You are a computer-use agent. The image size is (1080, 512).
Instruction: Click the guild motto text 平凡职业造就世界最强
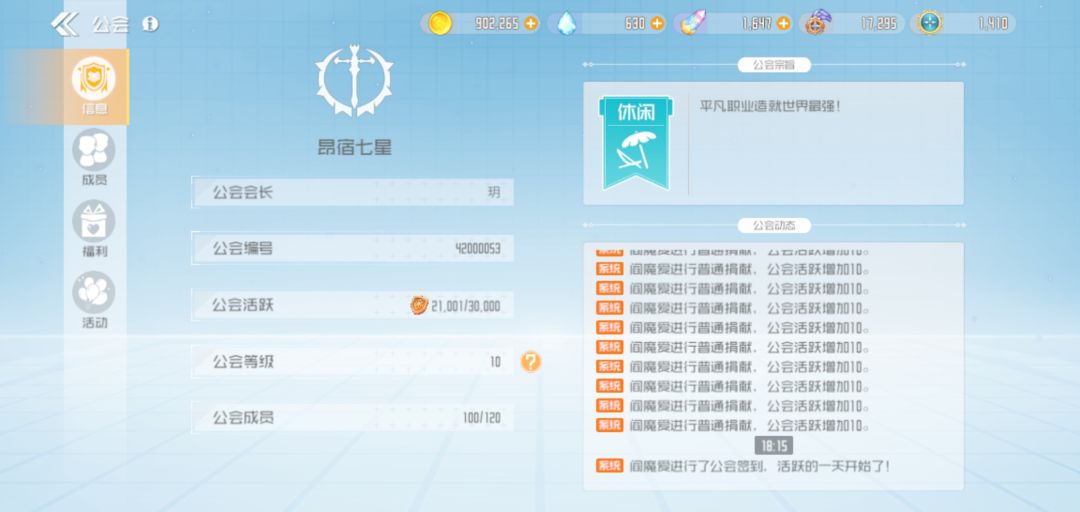click(x=770, y=107)
